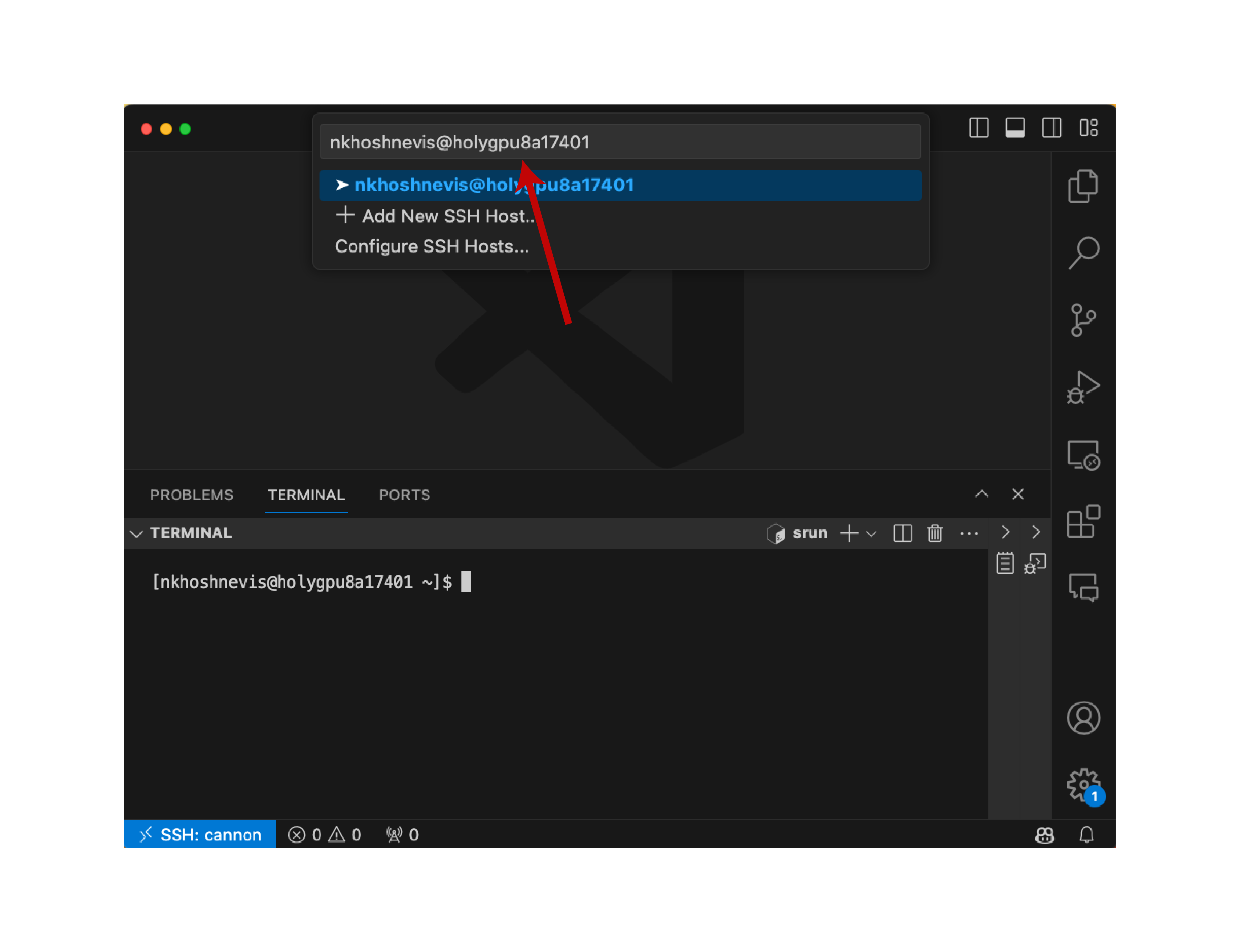Open notifications bell in status bar

(1086, 834)
